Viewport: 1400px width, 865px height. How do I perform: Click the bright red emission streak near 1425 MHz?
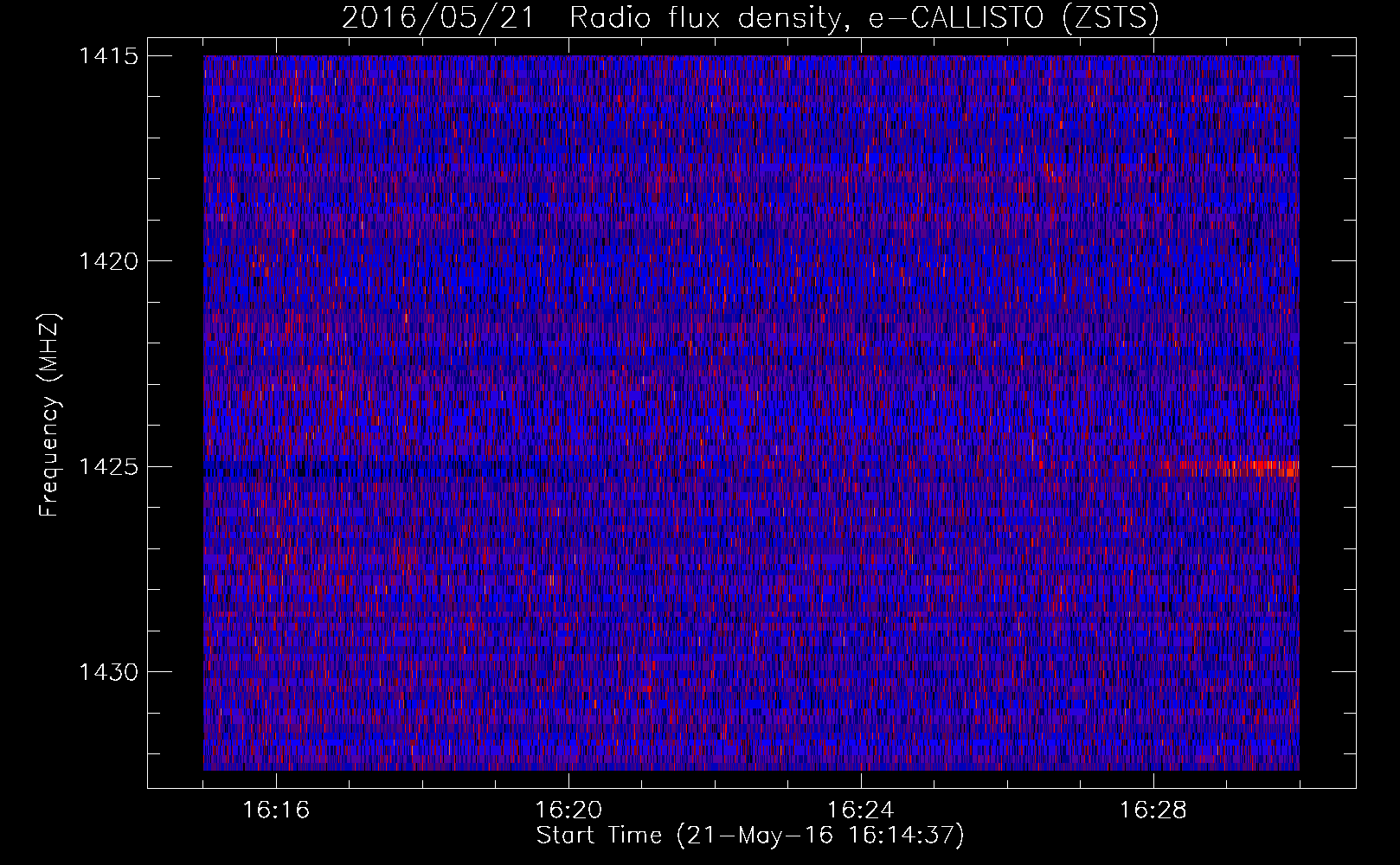1229,468
